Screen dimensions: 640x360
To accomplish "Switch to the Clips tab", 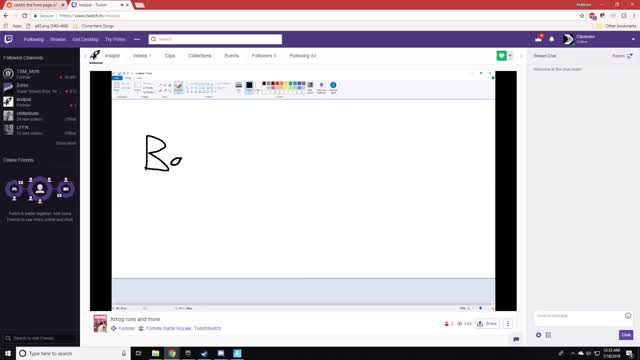I will click(170, 56).
